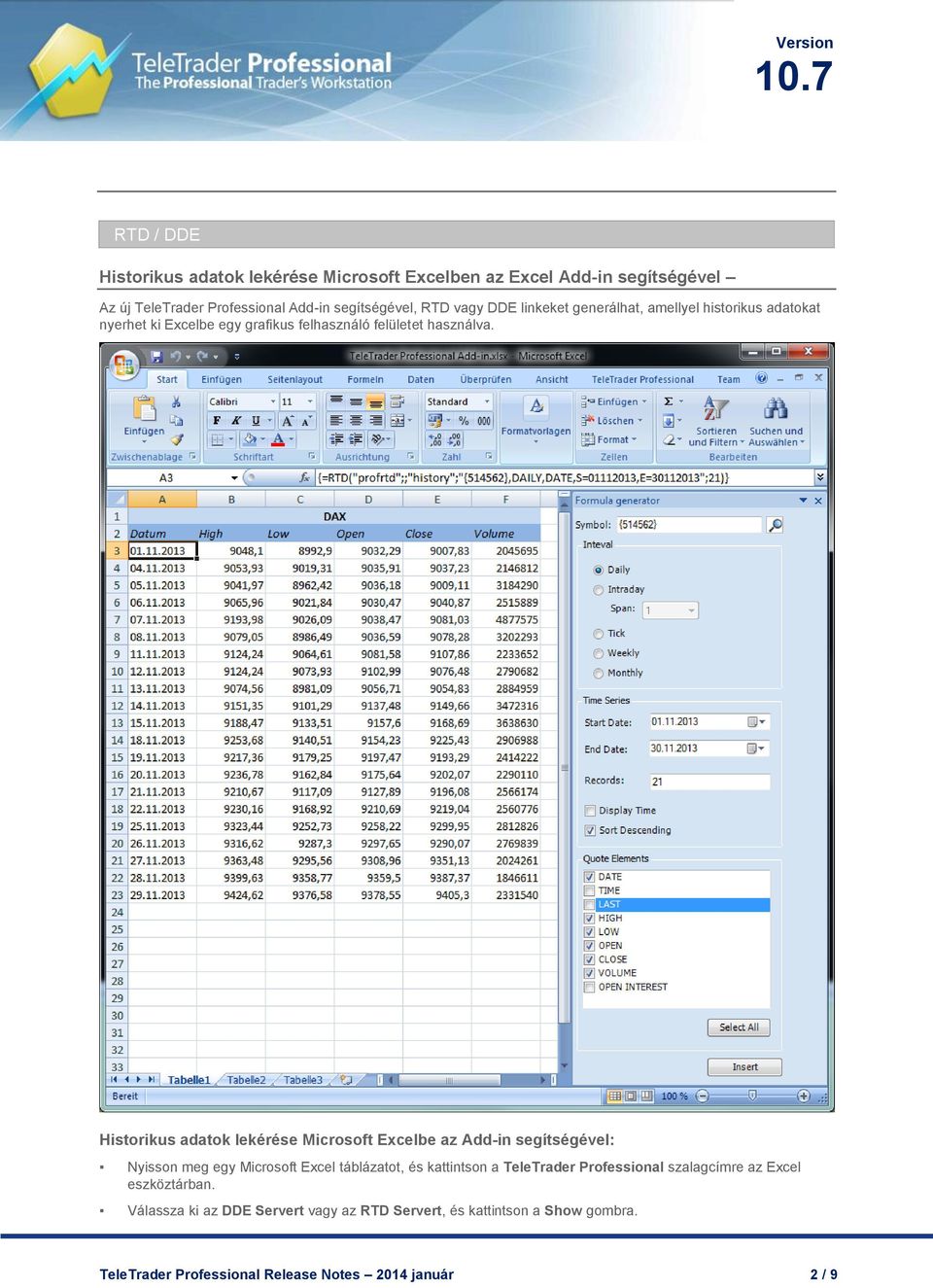Click the percent style icon
Screen dimensions: 933x1288
click(464, 421)
